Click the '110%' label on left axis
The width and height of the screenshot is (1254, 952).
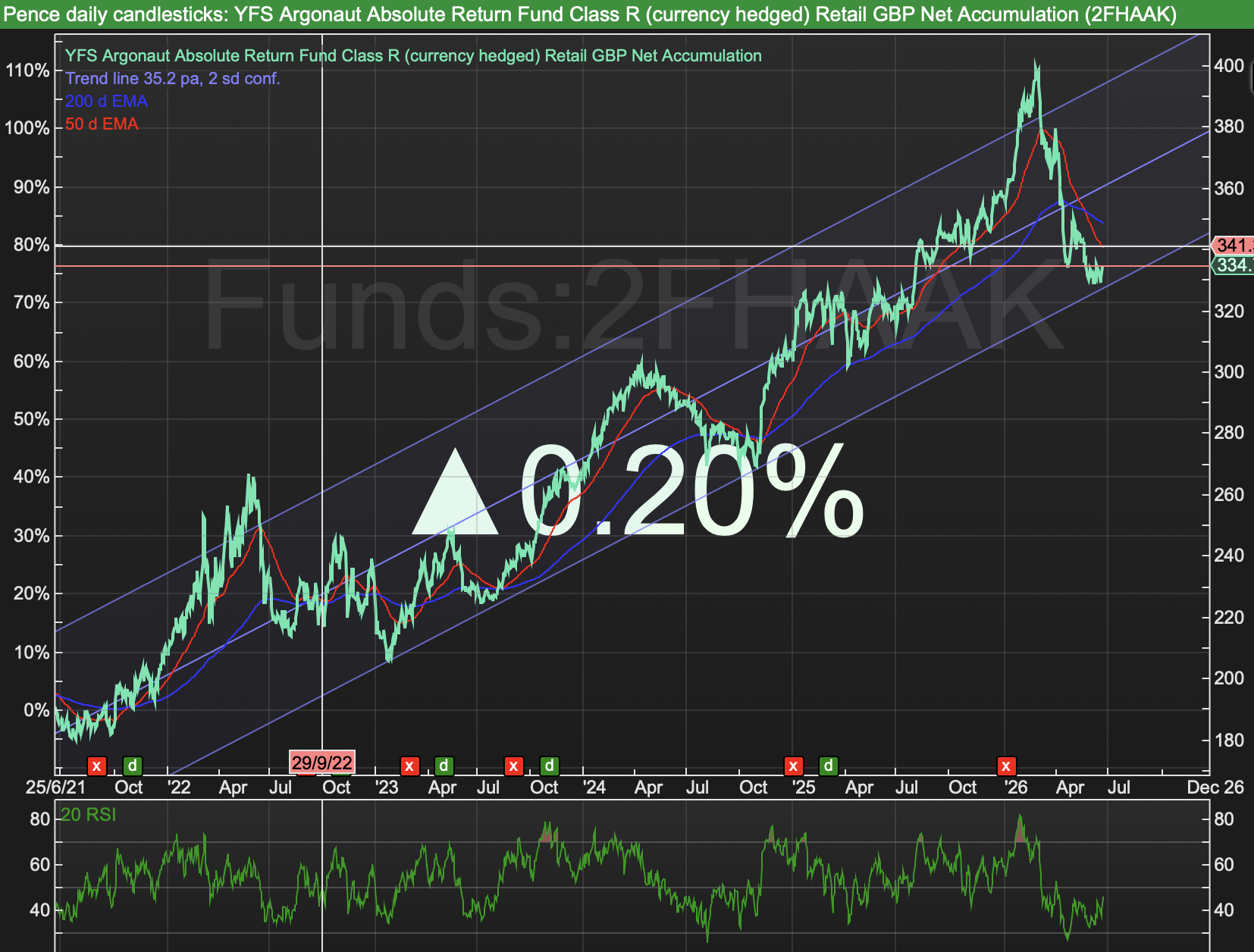(27, 70)
